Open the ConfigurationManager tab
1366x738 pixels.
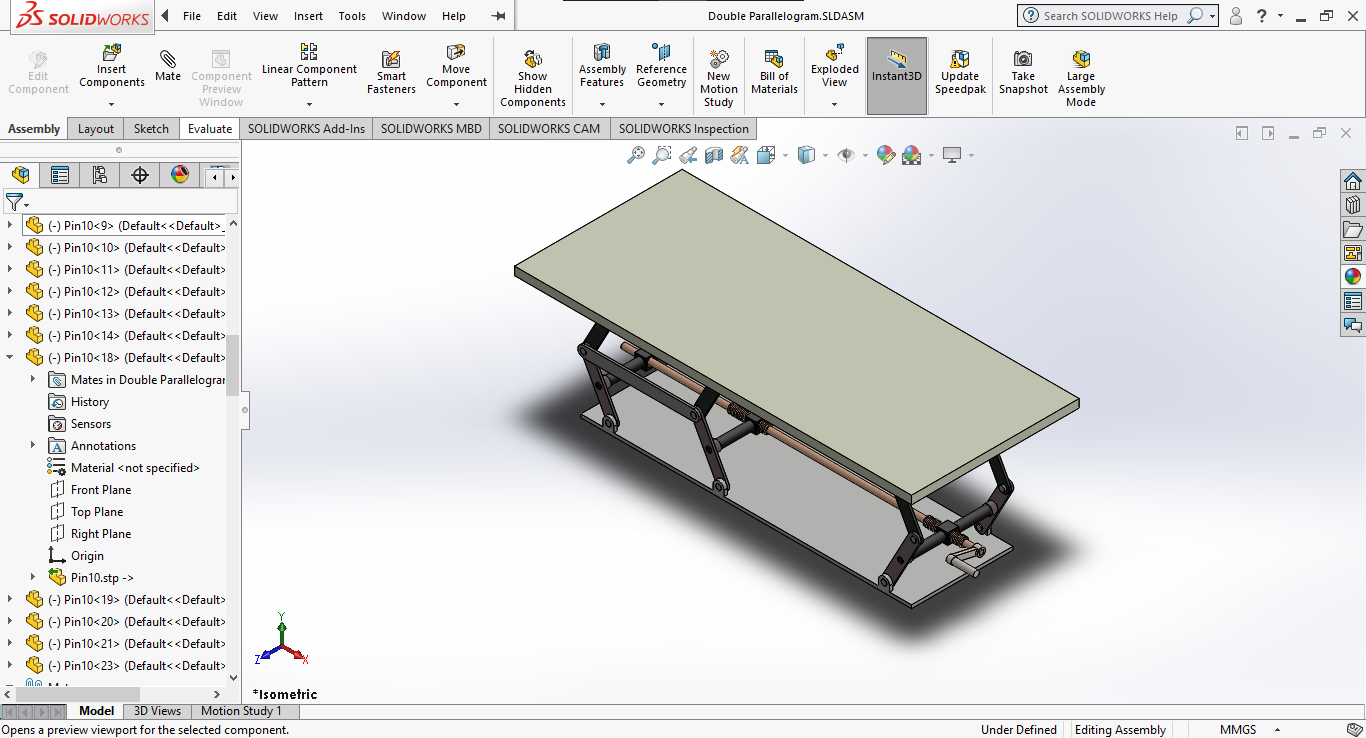[x=100, y=175]
